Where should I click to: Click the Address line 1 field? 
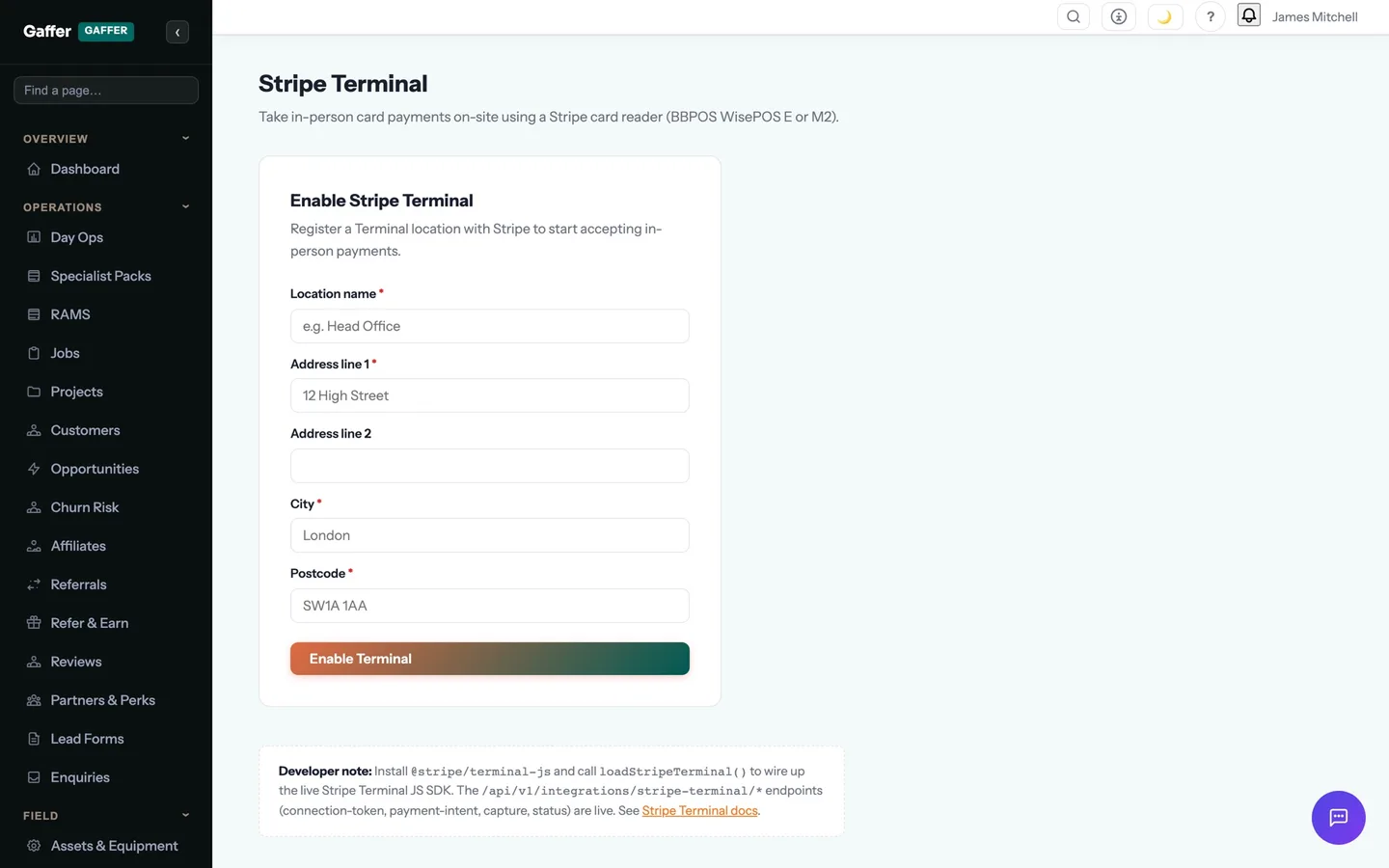pyautogui.click(x=490, y=395)
